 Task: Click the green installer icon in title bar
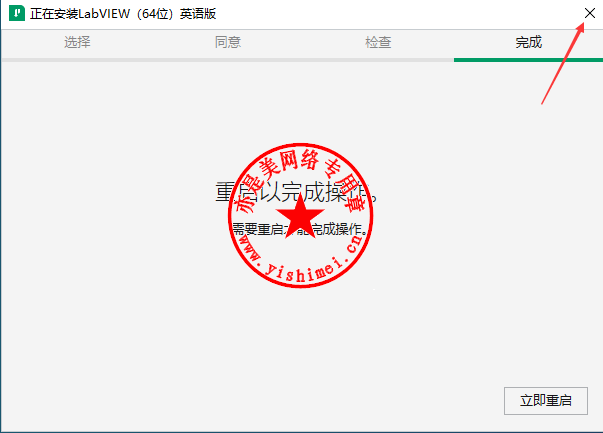point(17,13)
